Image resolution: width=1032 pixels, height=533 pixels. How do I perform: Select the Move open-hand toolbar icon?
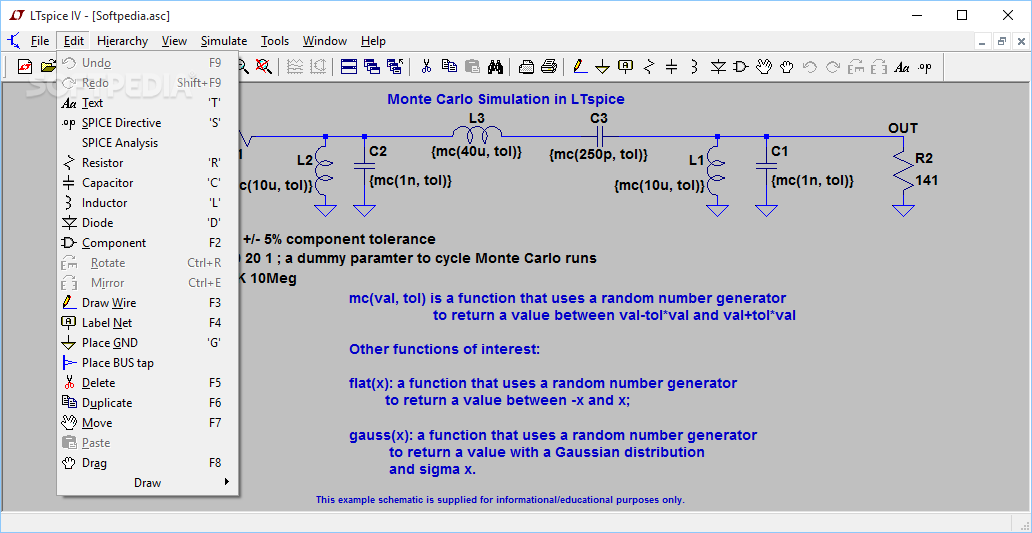click(x=763, y=66)
